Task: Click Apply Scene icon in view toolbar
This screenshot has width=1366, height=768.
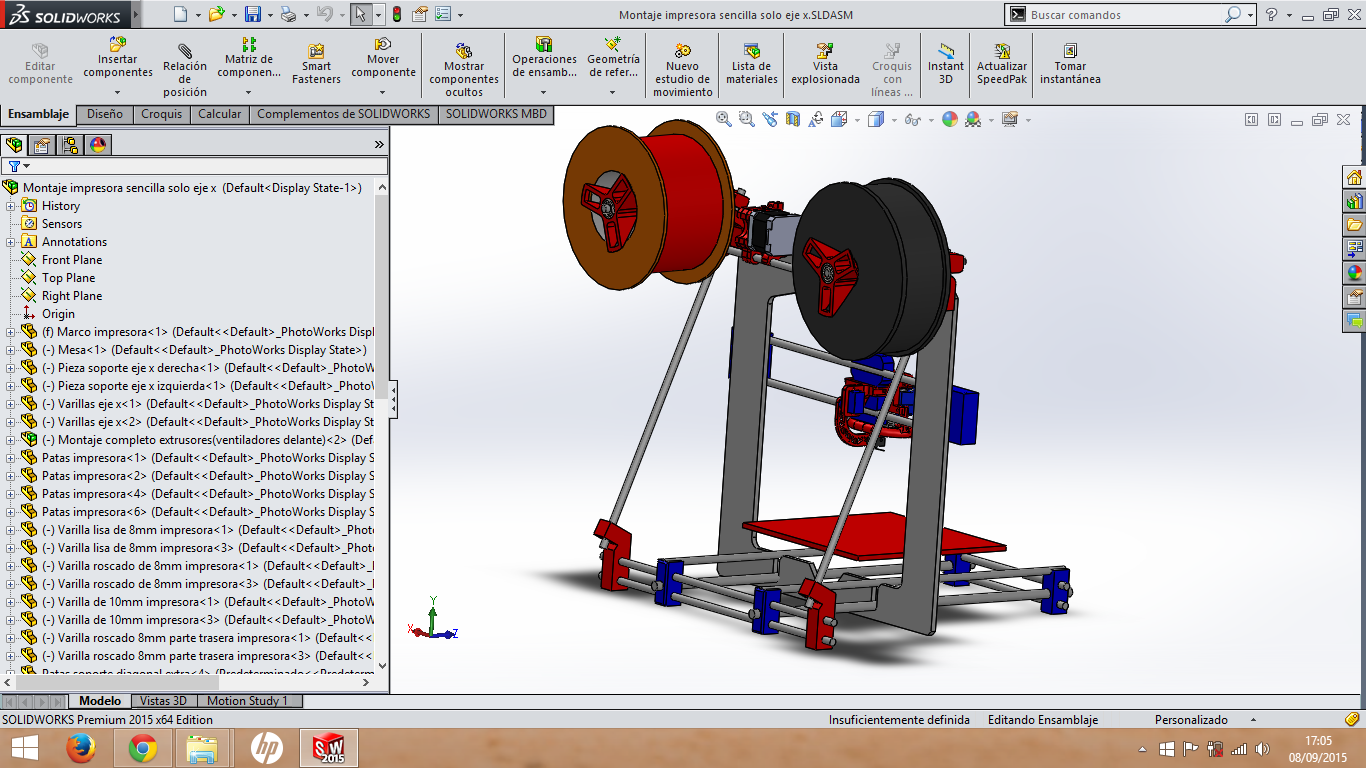Action: pos(973,119)
